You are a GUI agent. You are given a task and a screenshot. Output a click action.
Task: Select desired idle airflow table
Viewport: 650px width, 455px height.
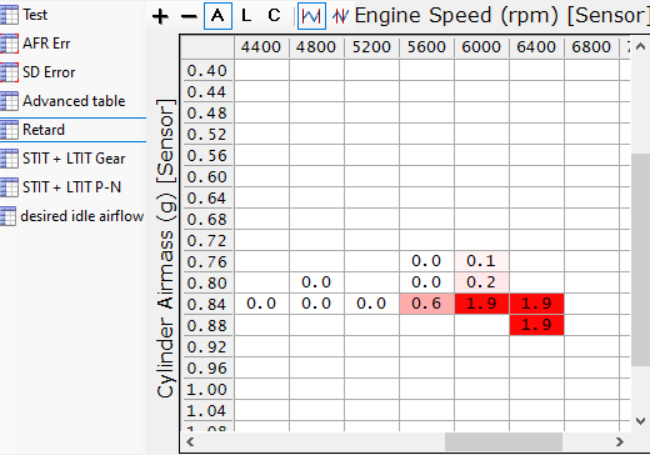coord(82,216)
